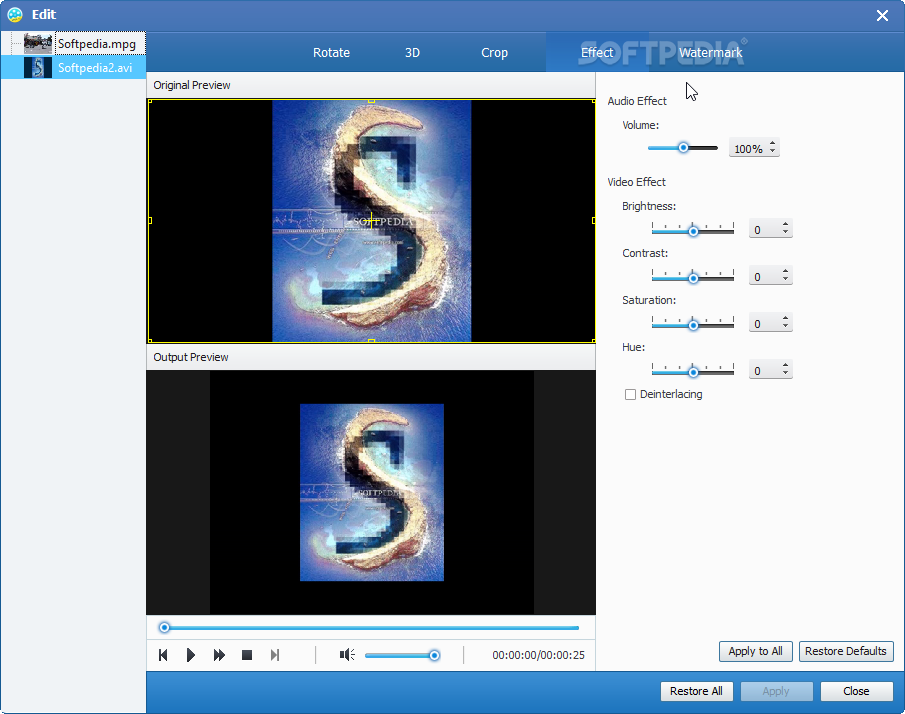Click the Volume slider handle
The height and width of the screenshot is (714, 905).
point(683,148)
